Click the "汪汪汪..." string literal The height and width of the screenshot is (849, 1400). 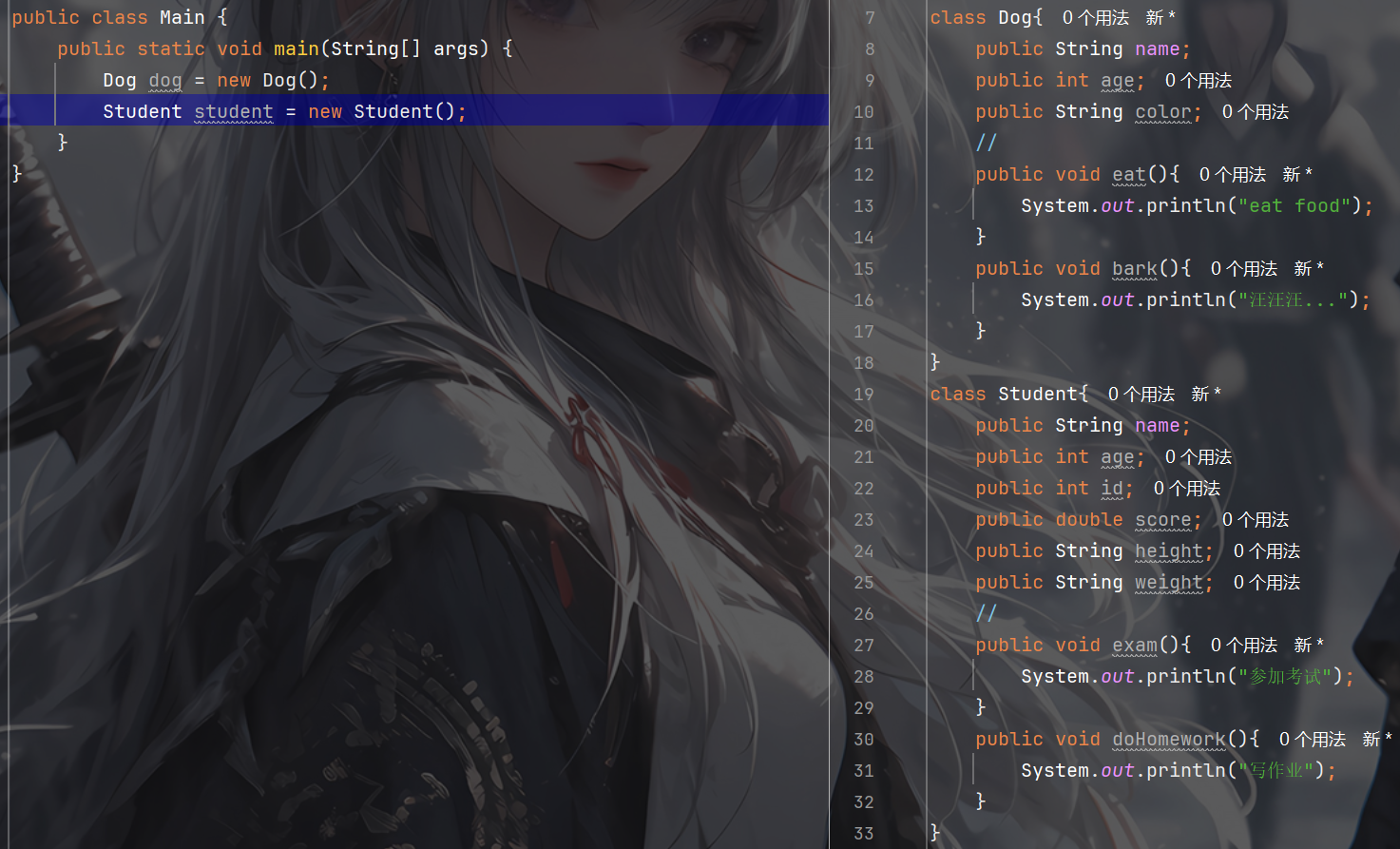(x=1295, y=299)
